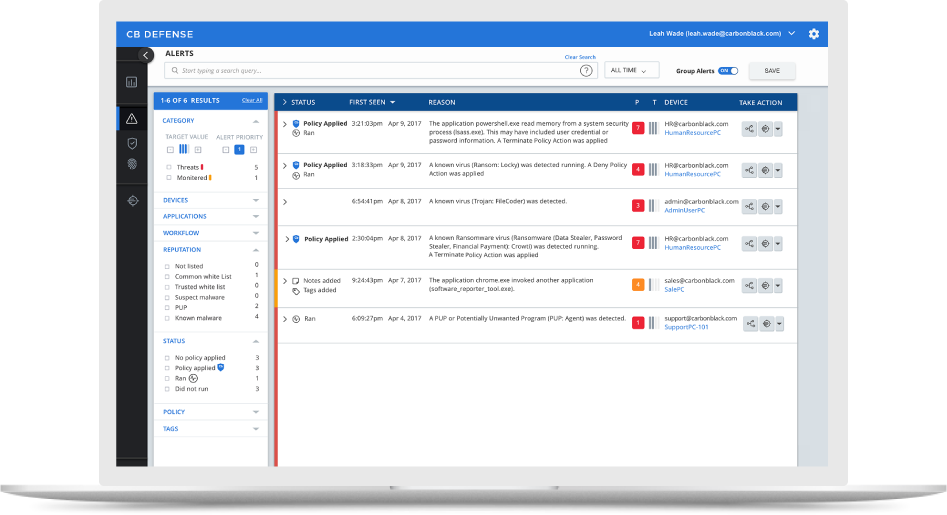Click target icon for Ransom Locky alert row
The width and height of the screenshot is (947, 515).
coord(765,170)
